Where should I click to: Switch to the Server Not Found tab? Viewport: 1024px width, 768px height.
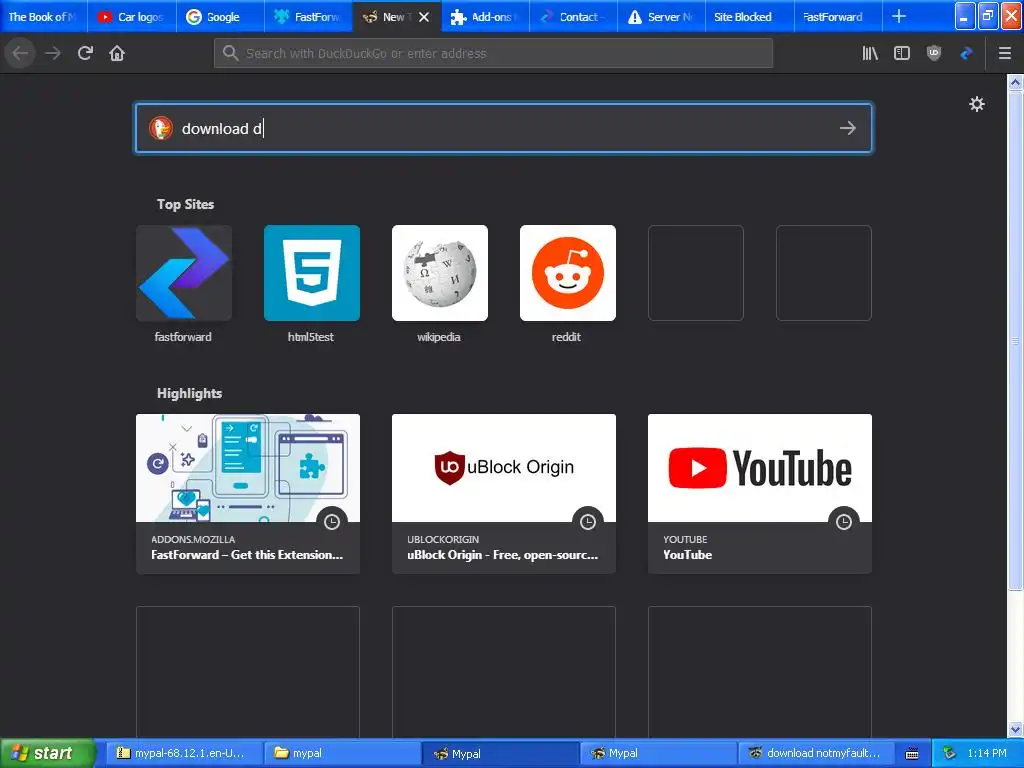point(662,17)
